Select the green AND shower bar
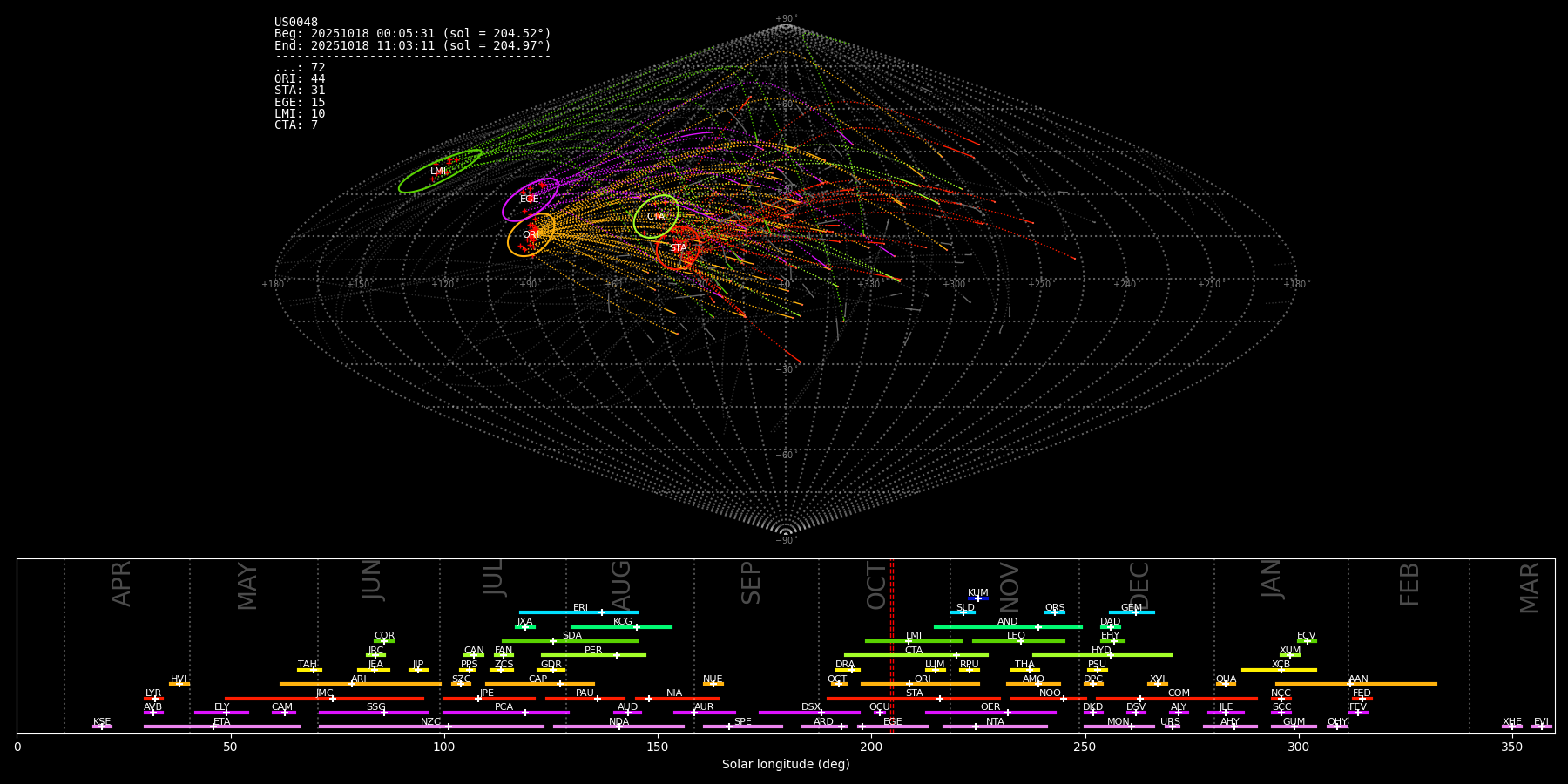 pyautogui.click(x=1008, y=626)
